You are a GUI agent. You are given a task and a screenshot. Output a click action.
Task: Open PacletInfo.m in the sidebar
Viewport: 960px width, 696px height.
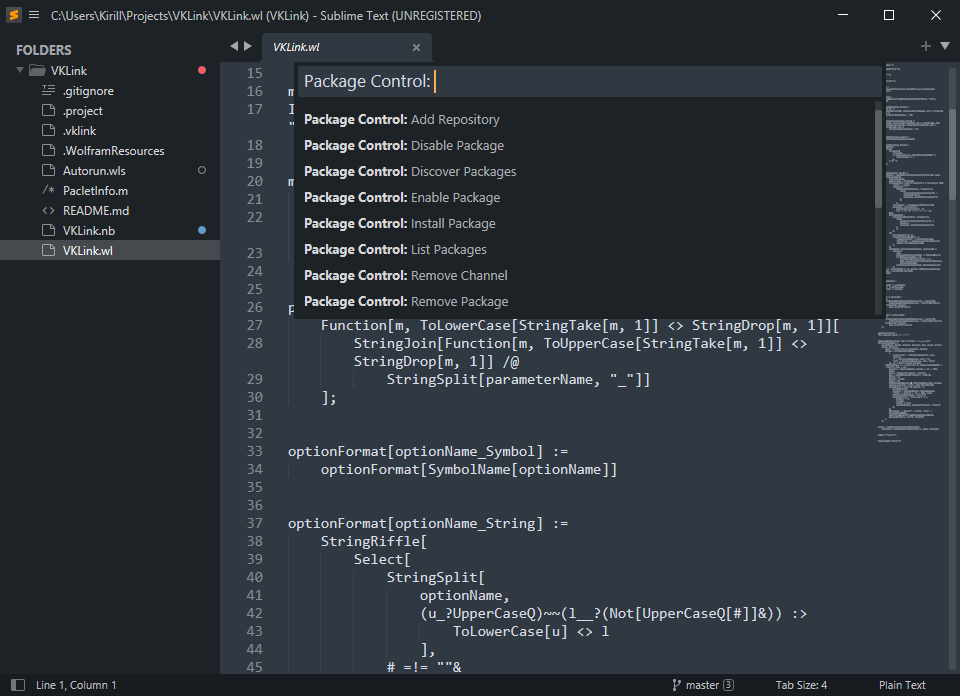[96, 190]
